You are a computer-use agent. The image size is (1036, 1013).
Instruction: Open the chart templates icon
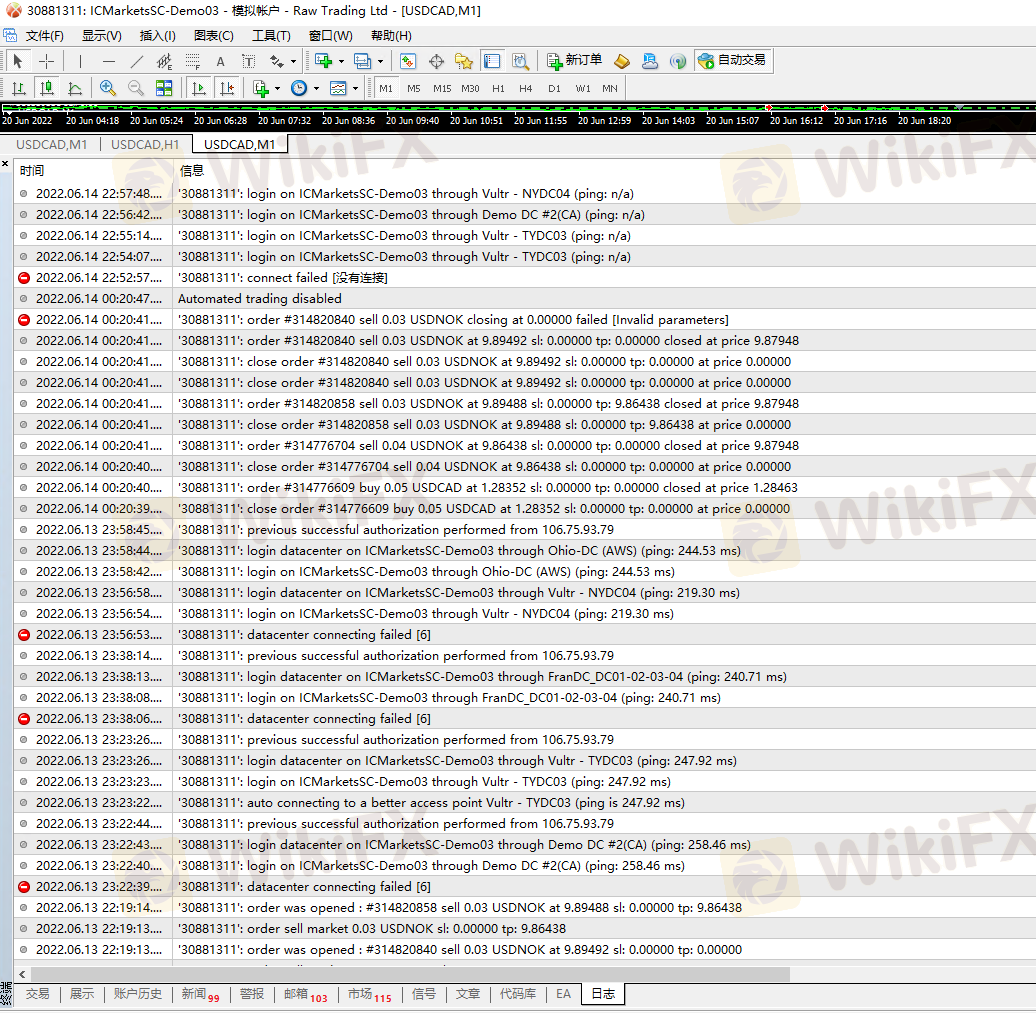(x=338, y=89)
